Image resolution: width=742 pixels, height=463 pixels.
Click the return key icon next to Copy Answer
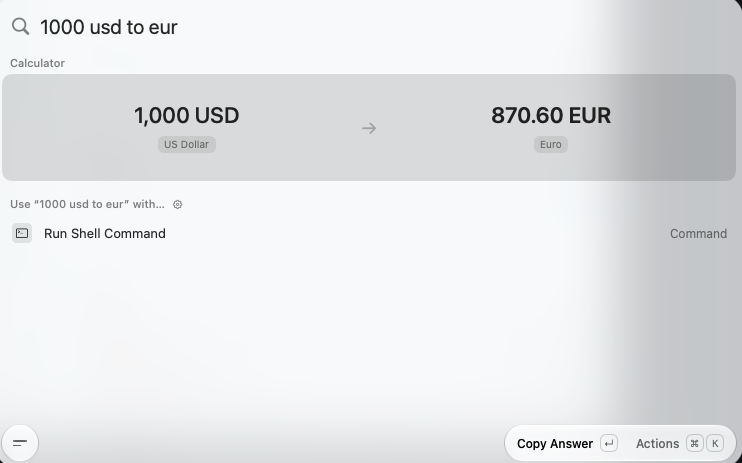click(609, 444)
